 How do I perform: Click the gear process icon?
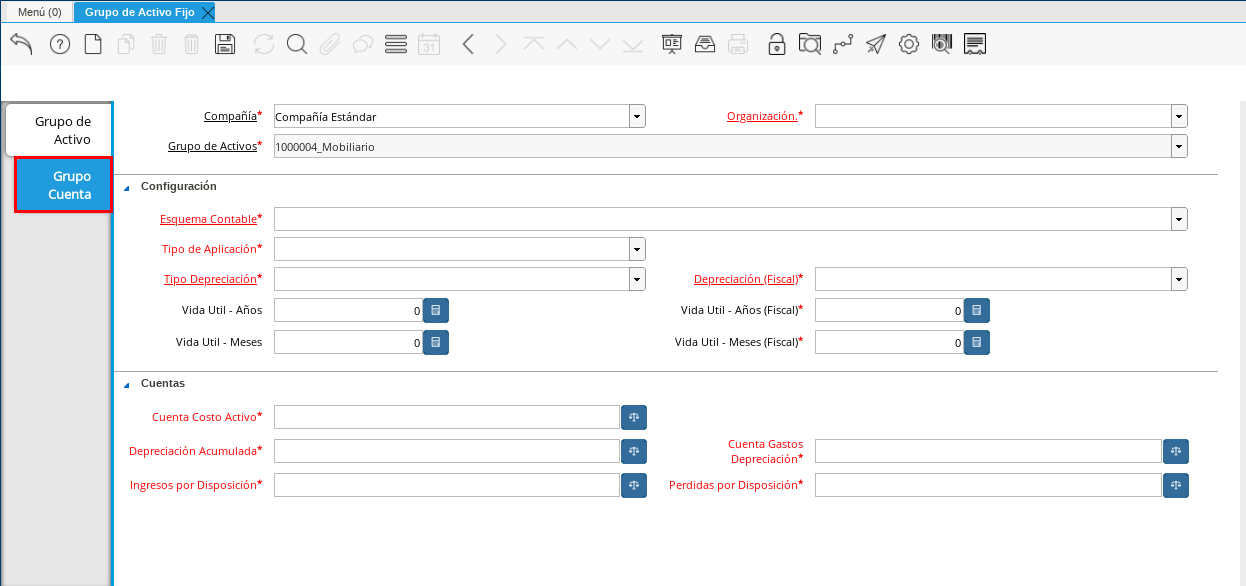(x=909, y=44)
